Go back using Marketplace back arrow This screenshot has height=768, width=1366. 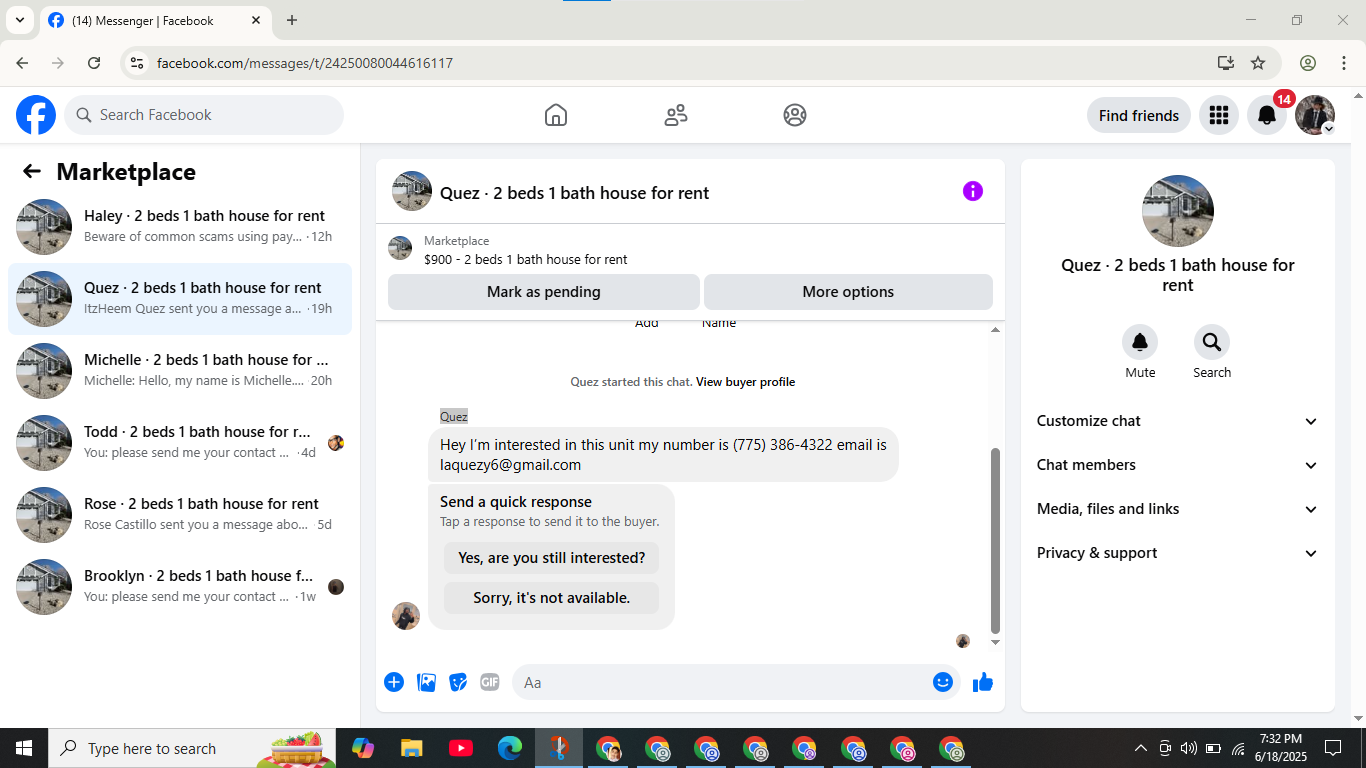tap(32, 171)
